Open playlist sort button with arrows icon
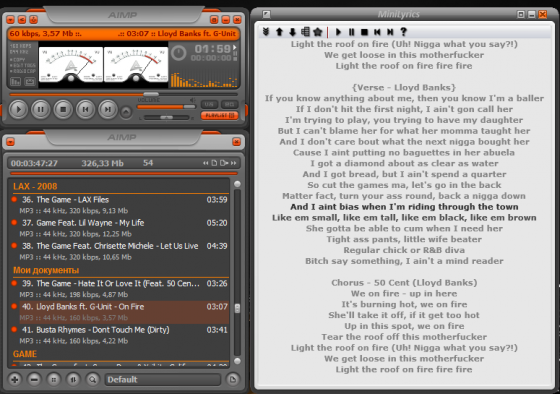Screen dimensions: 560x394 click(x=73, y=379)
